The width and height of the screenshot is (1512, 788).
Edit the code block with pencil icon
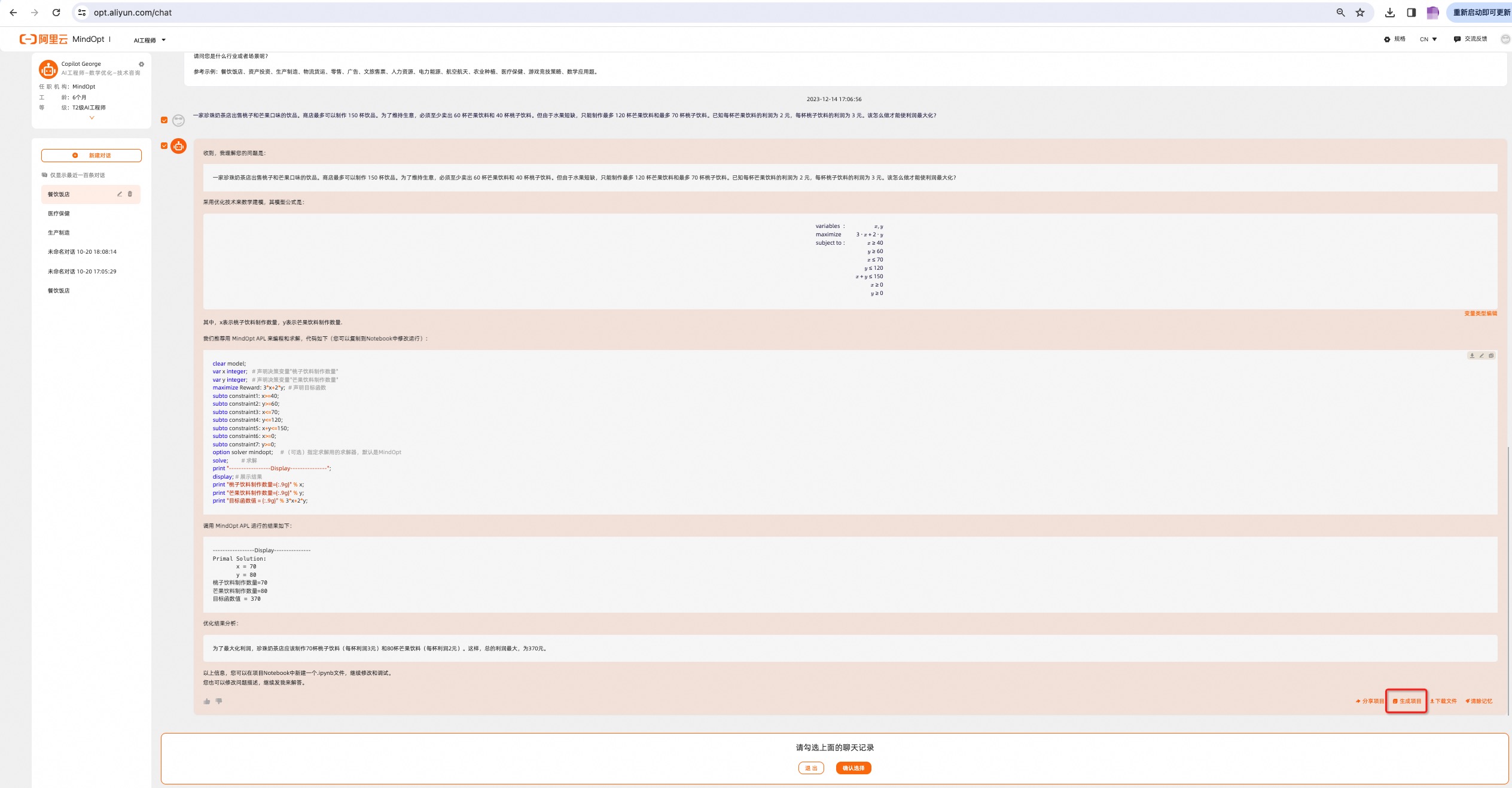coord(1481,355)
